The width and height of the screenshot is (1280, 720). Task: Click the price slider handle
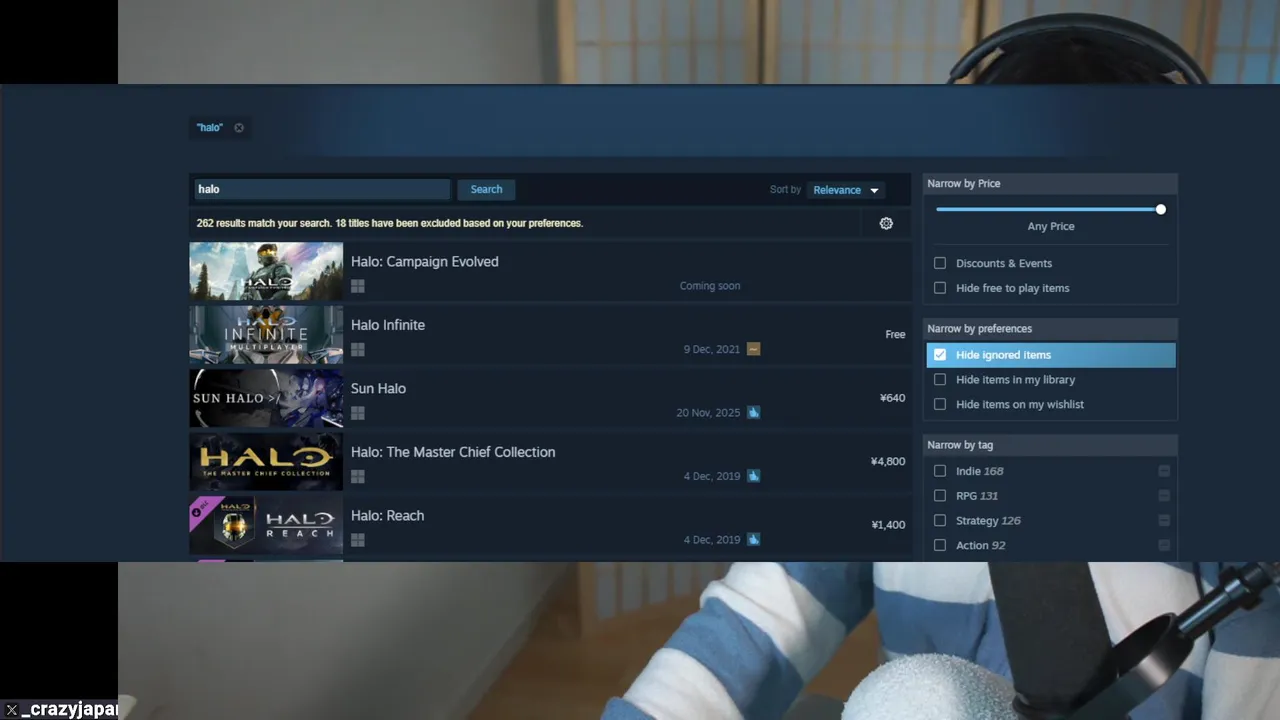[x=1161, y=209]
